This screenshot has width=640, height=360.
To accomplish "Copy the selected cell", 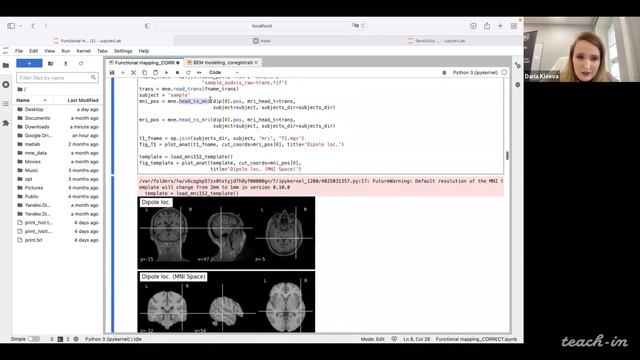I will (144, 73).
